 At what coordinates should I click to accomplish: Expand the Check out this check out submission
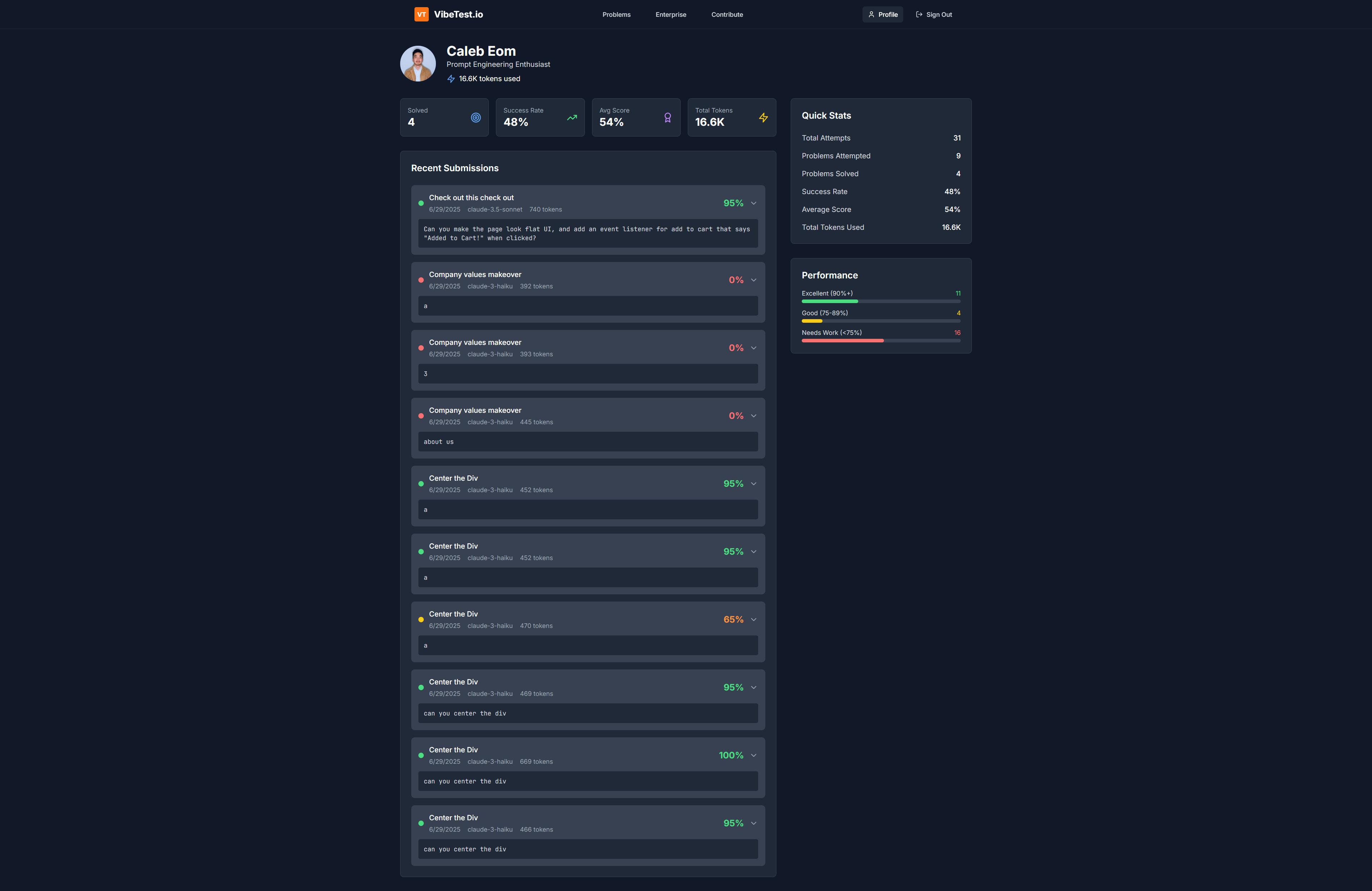tap(754, 204)
